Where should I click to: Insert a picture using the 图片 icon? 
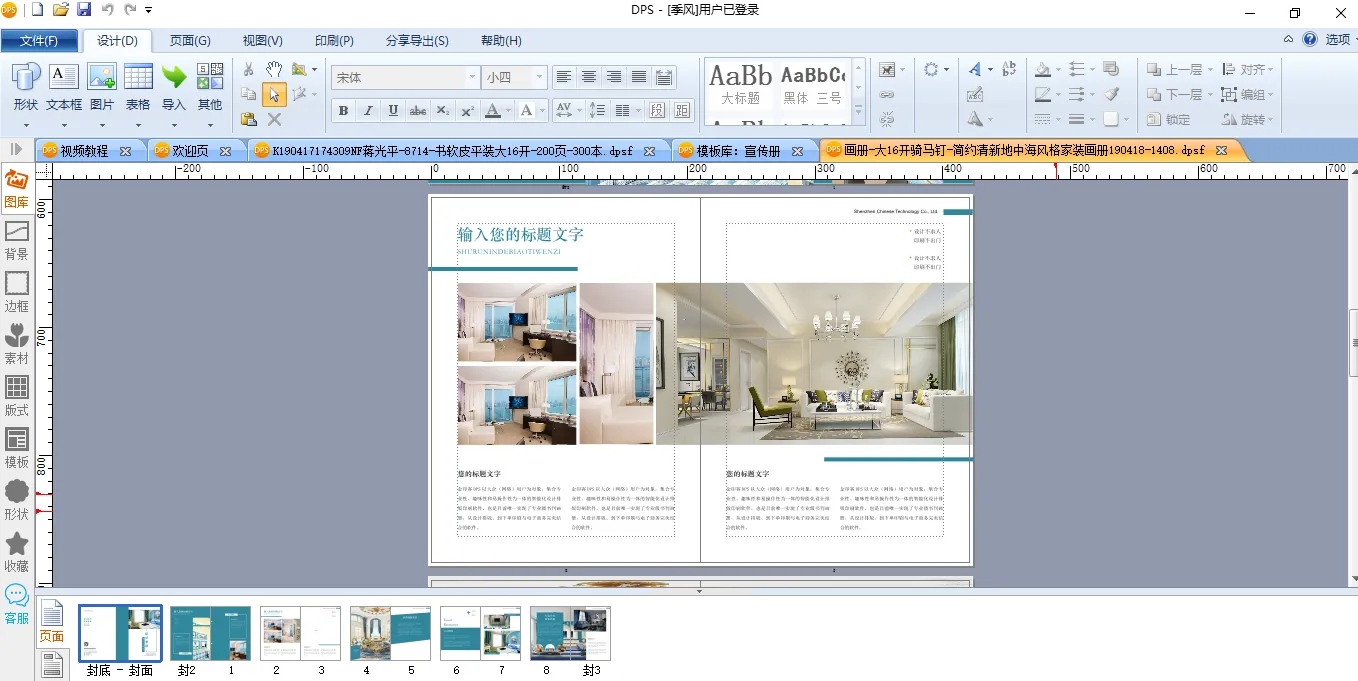click(102, 87)
